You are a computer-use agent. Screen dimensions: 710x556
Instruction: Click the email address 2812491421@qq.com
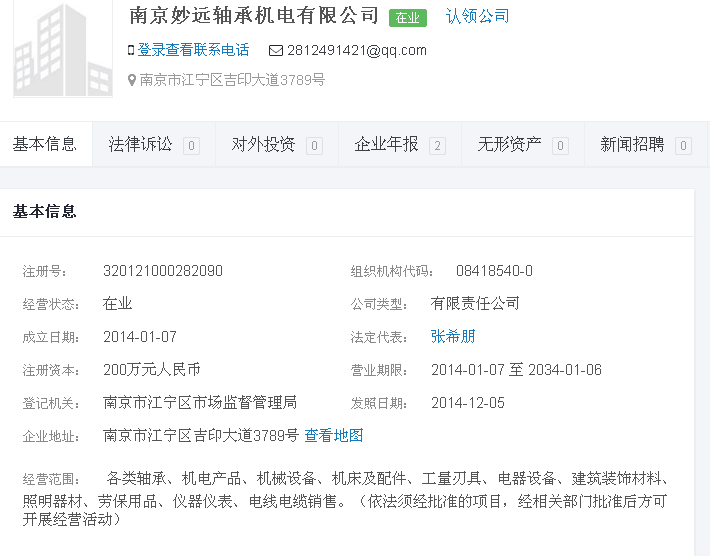pos(357,50)
